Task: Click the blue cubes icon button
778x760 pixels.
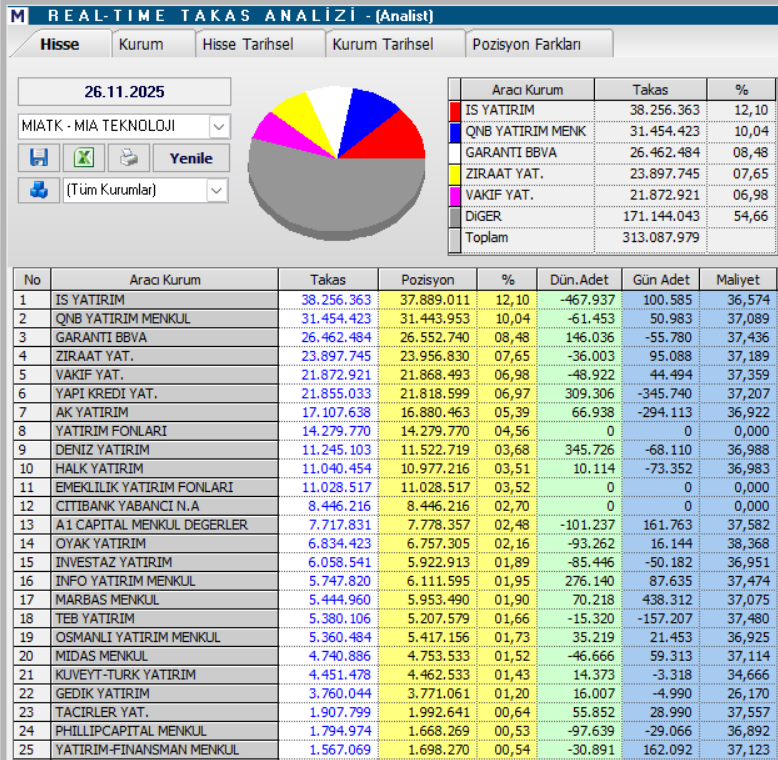Action: (39, 190)
